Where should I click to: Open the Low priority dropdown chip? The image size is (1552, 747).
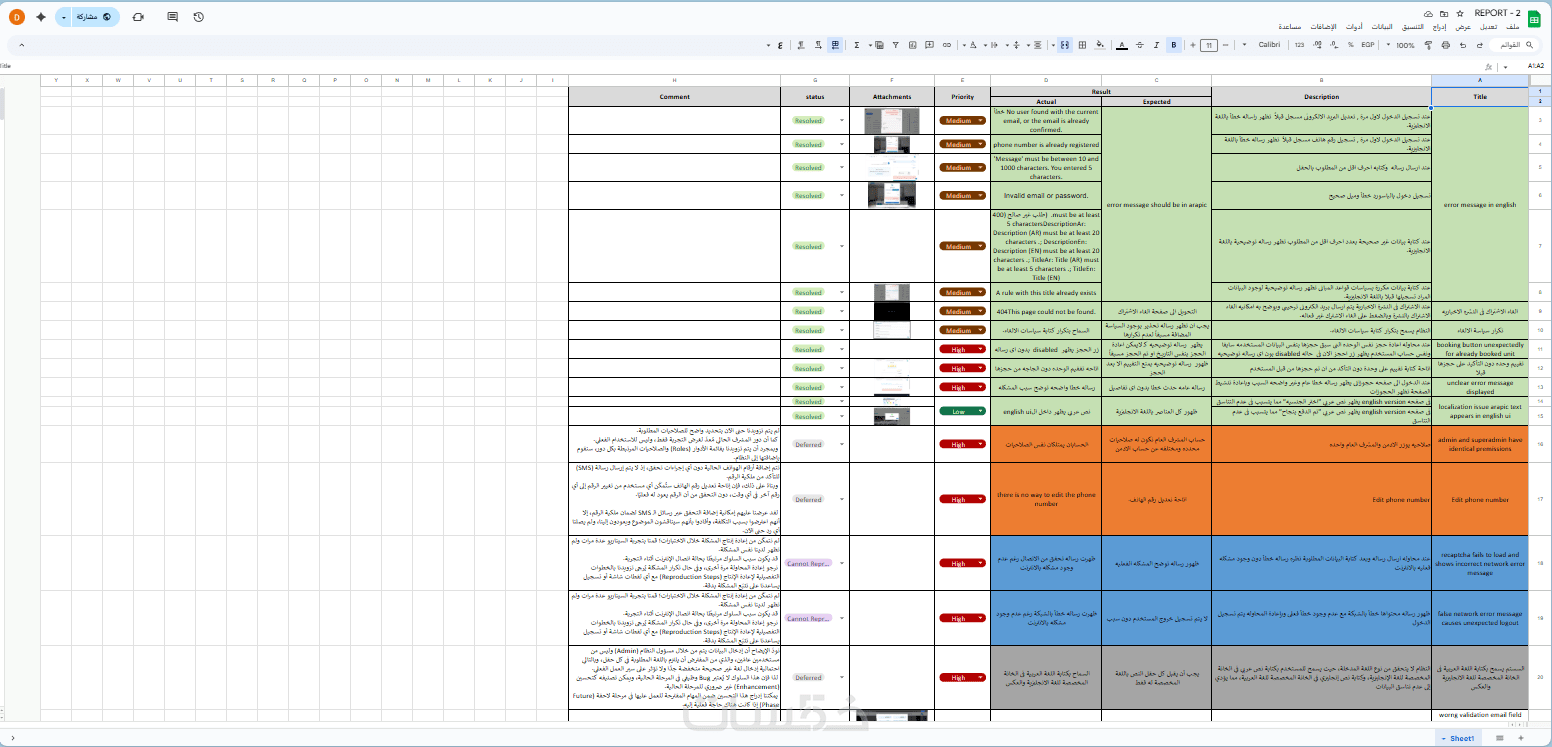[x=962, y=411]
